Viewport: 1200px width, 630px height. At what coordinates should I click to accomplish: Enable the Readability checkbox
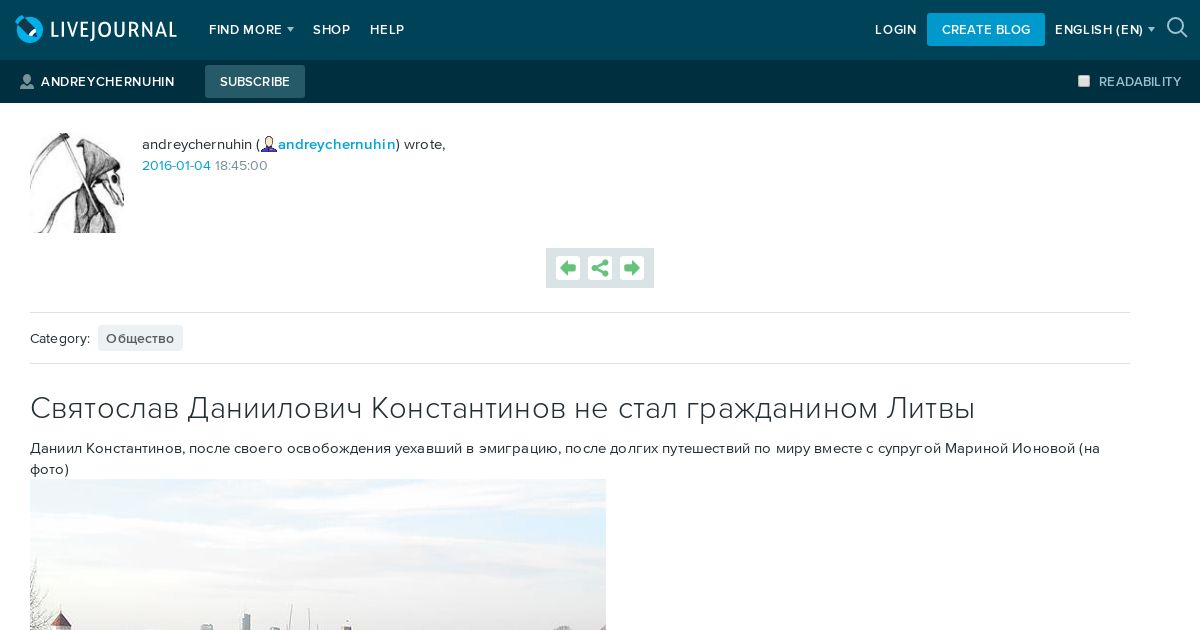(1084, 81)
